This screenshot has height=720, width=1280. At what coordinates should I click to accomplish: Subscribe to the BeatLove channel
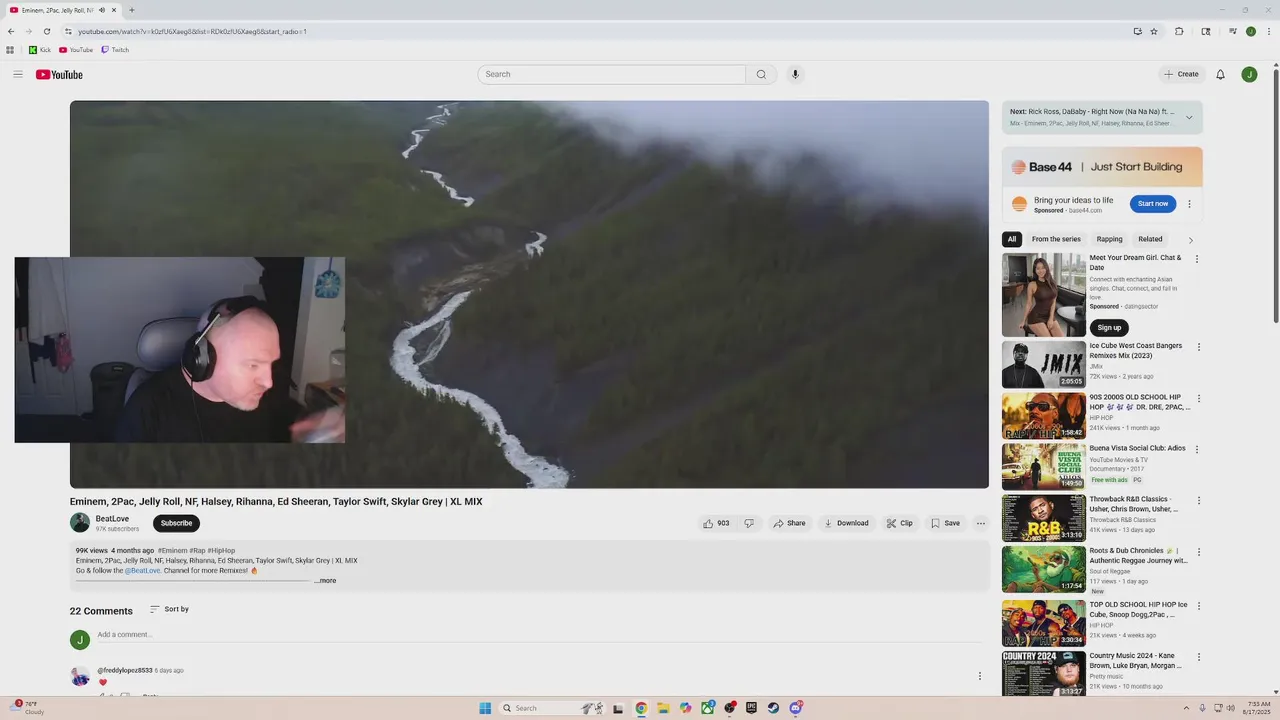pos(176,523)
